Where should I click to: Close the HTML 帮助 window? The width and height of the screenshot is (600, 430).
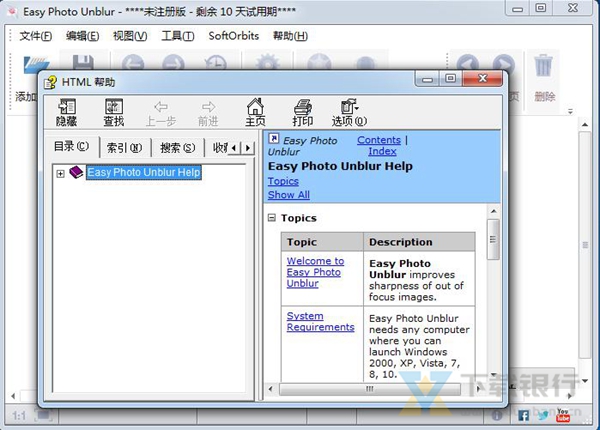tap(482, 78)
